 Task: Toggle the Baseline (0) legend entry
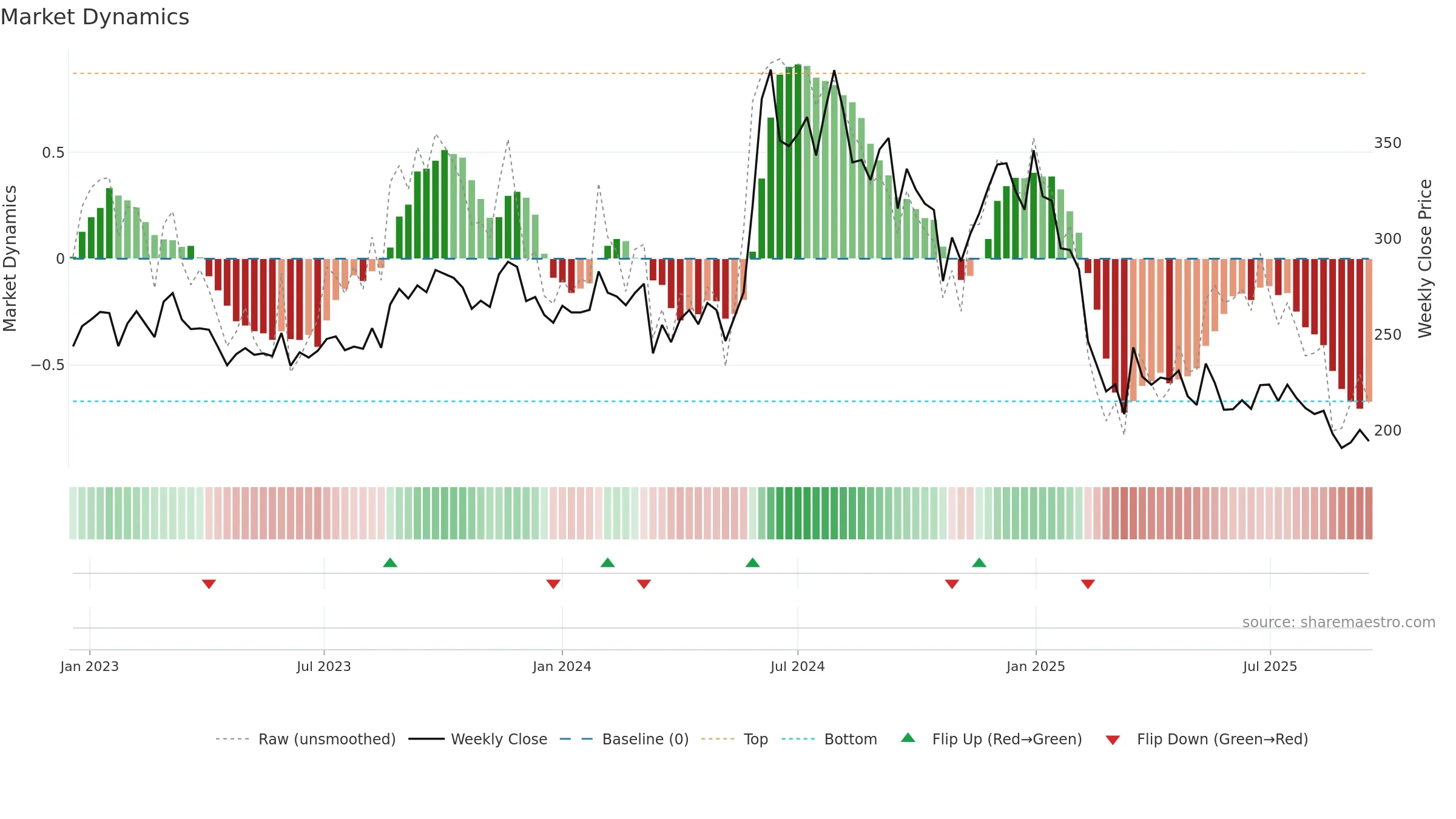tap(624, 739)
